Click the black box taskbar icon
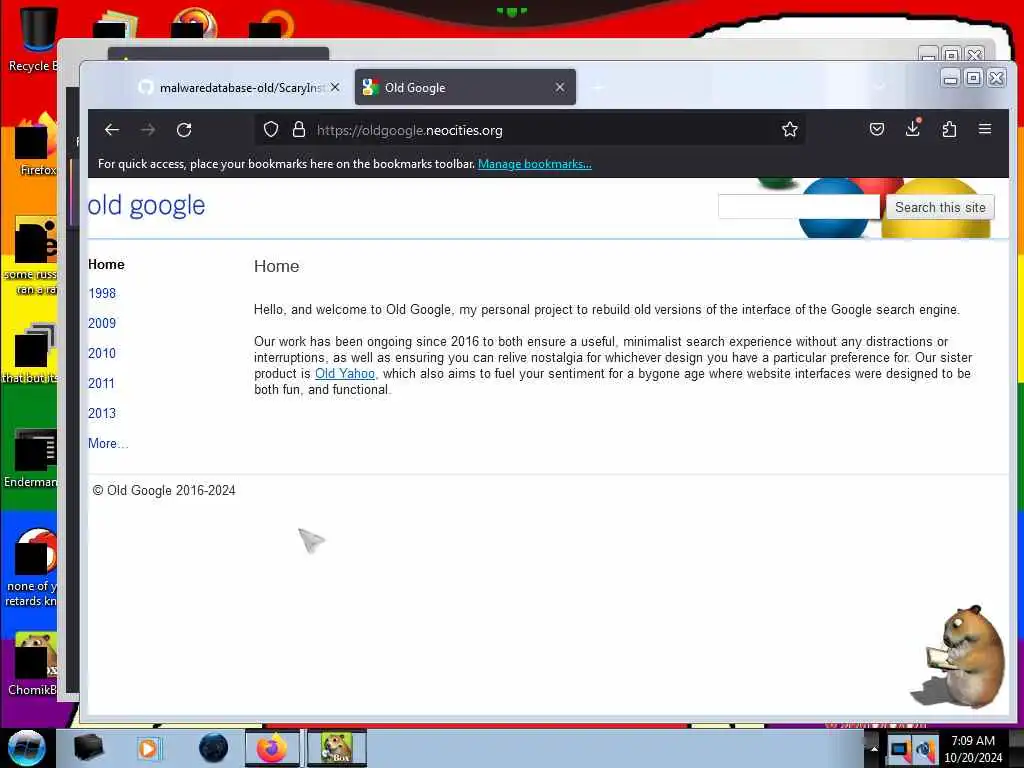Viewport: 1024px width, 768px height. point(88,748)
